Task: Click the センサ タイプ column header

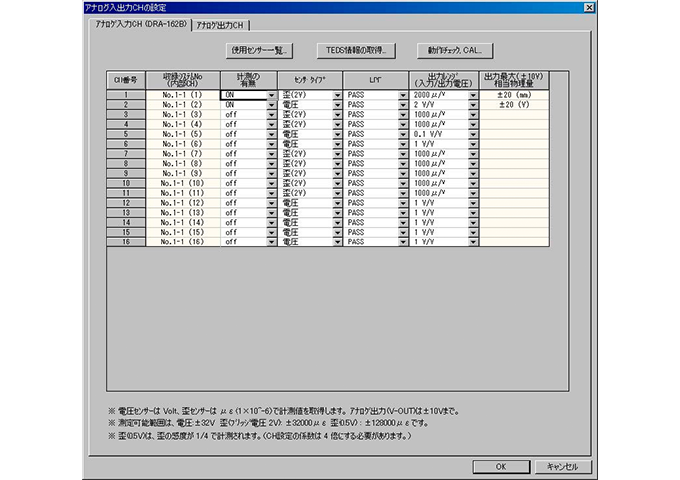Action: pos(310,80)
